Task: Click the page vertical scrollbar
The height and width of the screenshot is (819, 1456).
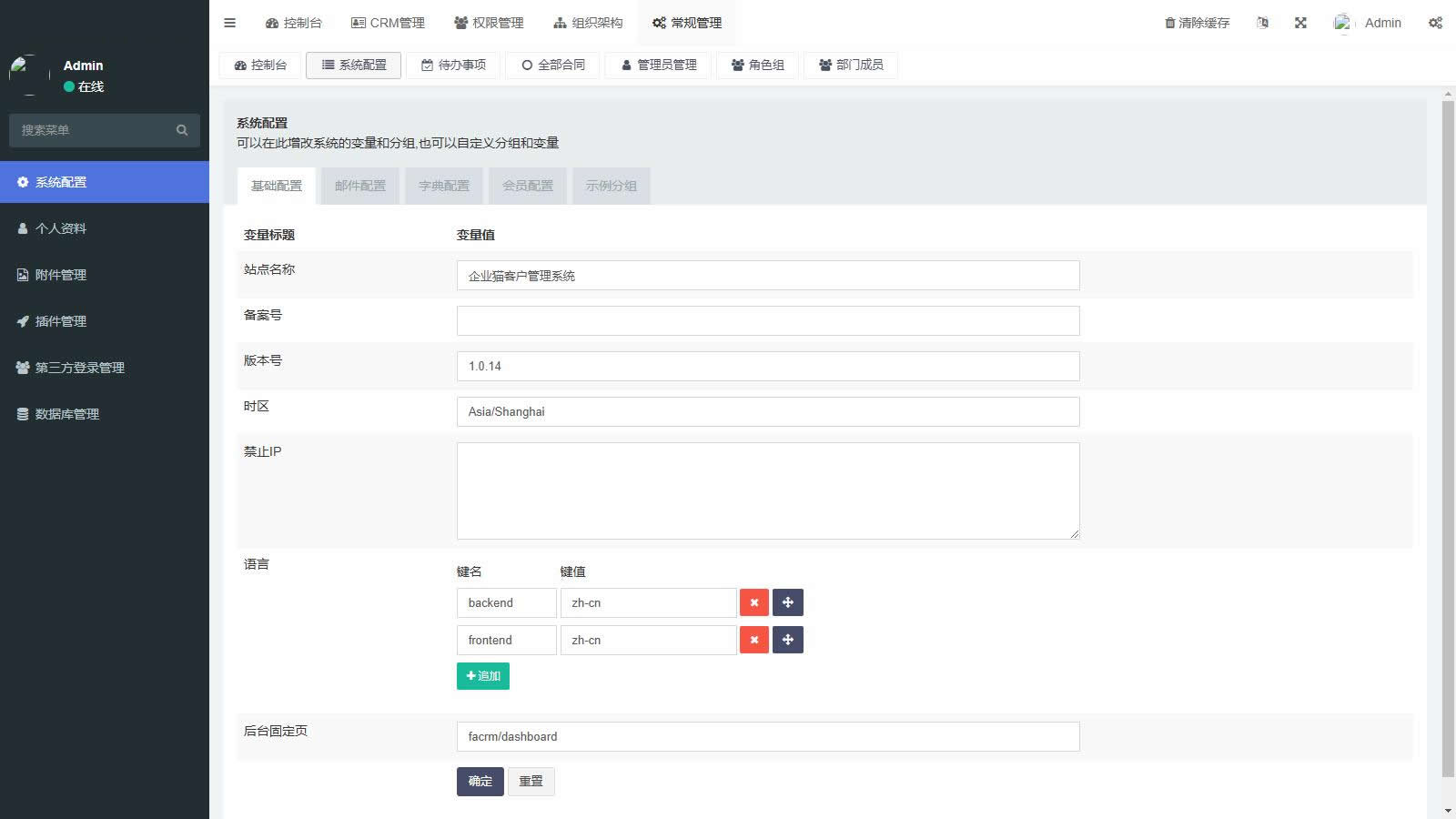Action: click(x=1448, y=437)
